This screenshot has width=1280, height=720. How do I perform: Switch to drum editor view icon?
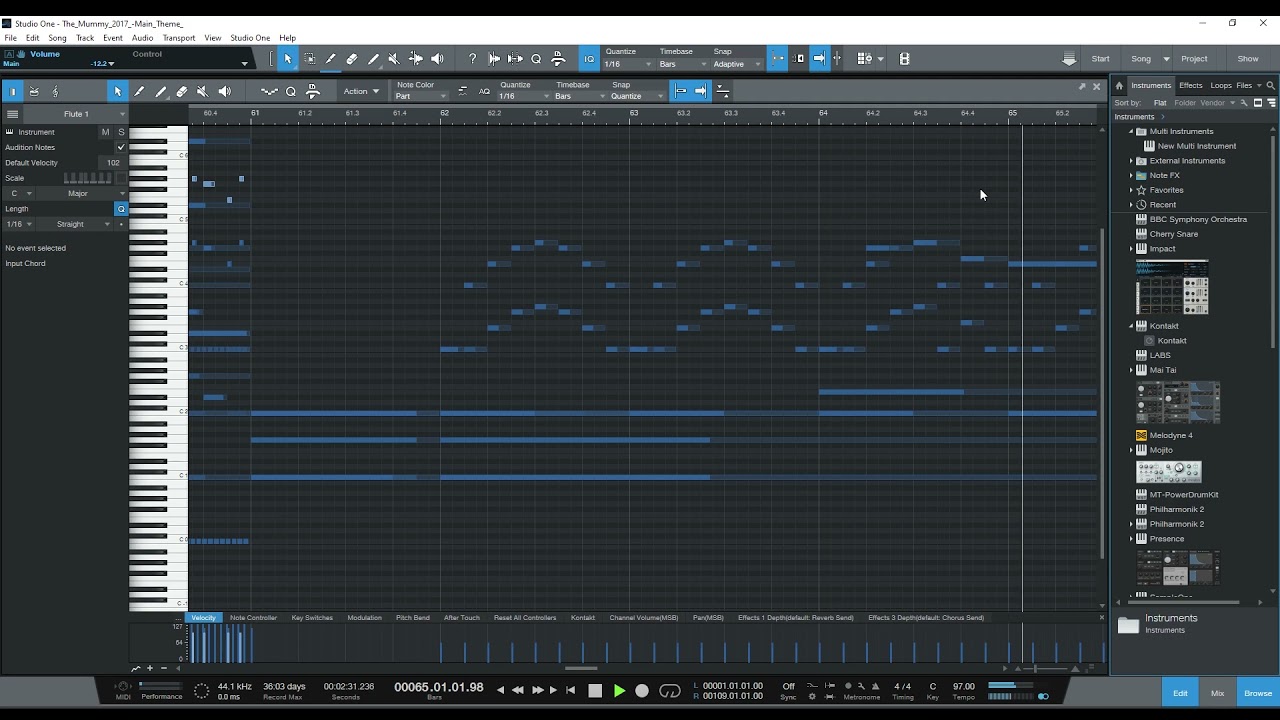[34, 91]
